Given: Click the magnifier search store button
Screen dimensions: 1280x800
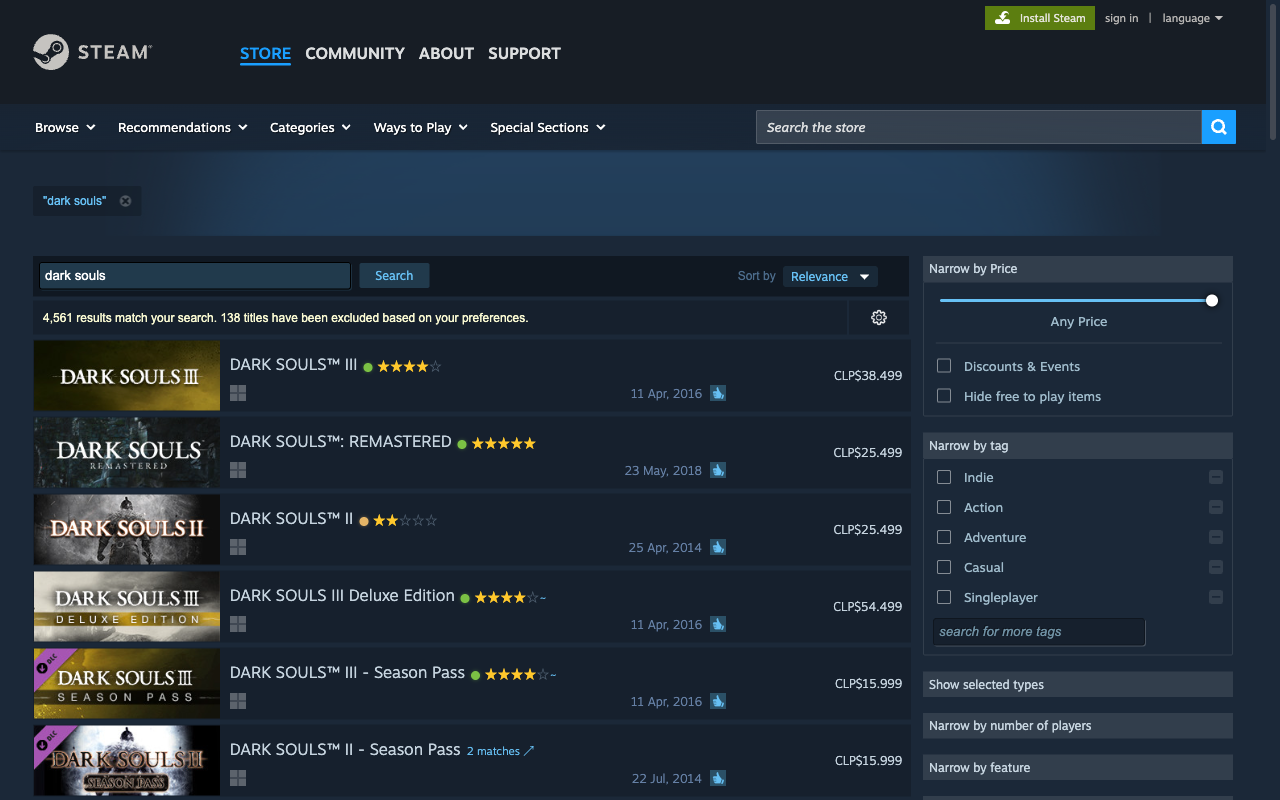Looking at the screenshot, I should point(1218,127).
